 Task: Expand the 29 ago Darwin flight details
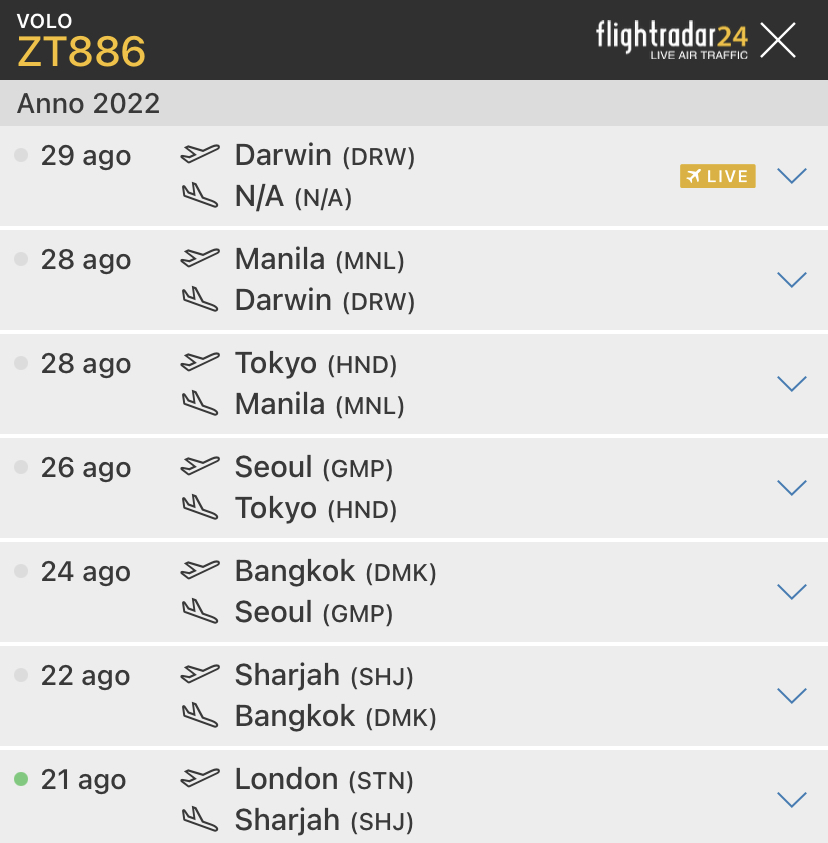coord(791,176)
